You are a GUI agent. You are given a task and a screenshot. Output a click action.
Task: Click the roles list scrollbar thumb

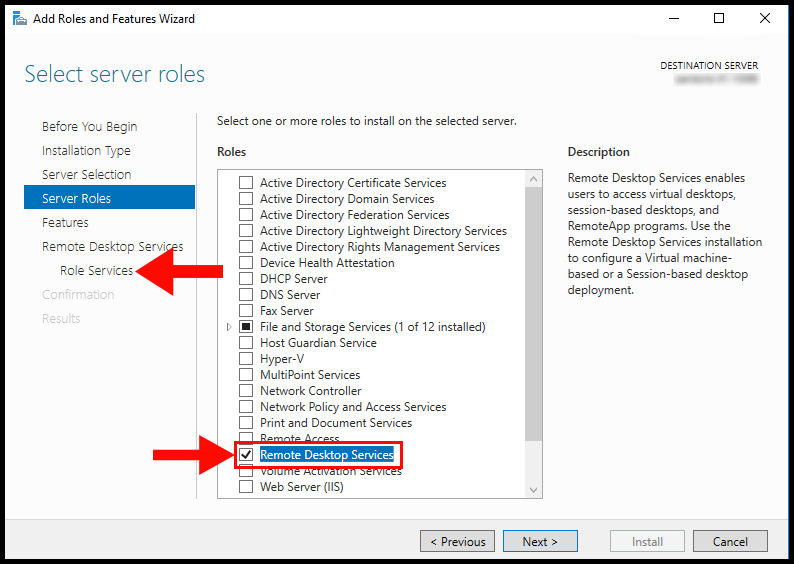(533, 314)
